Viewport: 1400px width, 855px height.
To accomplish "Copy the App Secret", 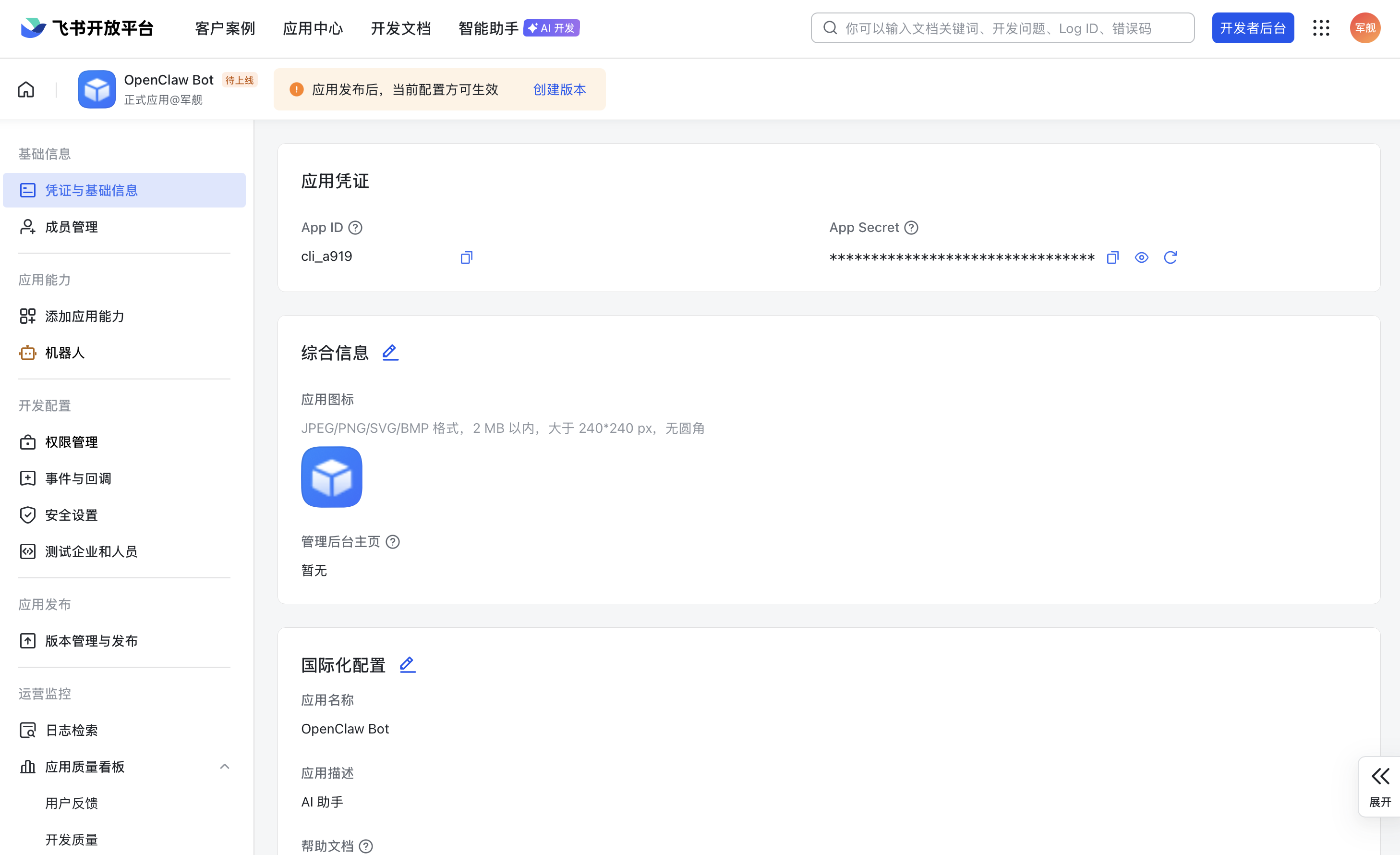I will click(1112, 257).
